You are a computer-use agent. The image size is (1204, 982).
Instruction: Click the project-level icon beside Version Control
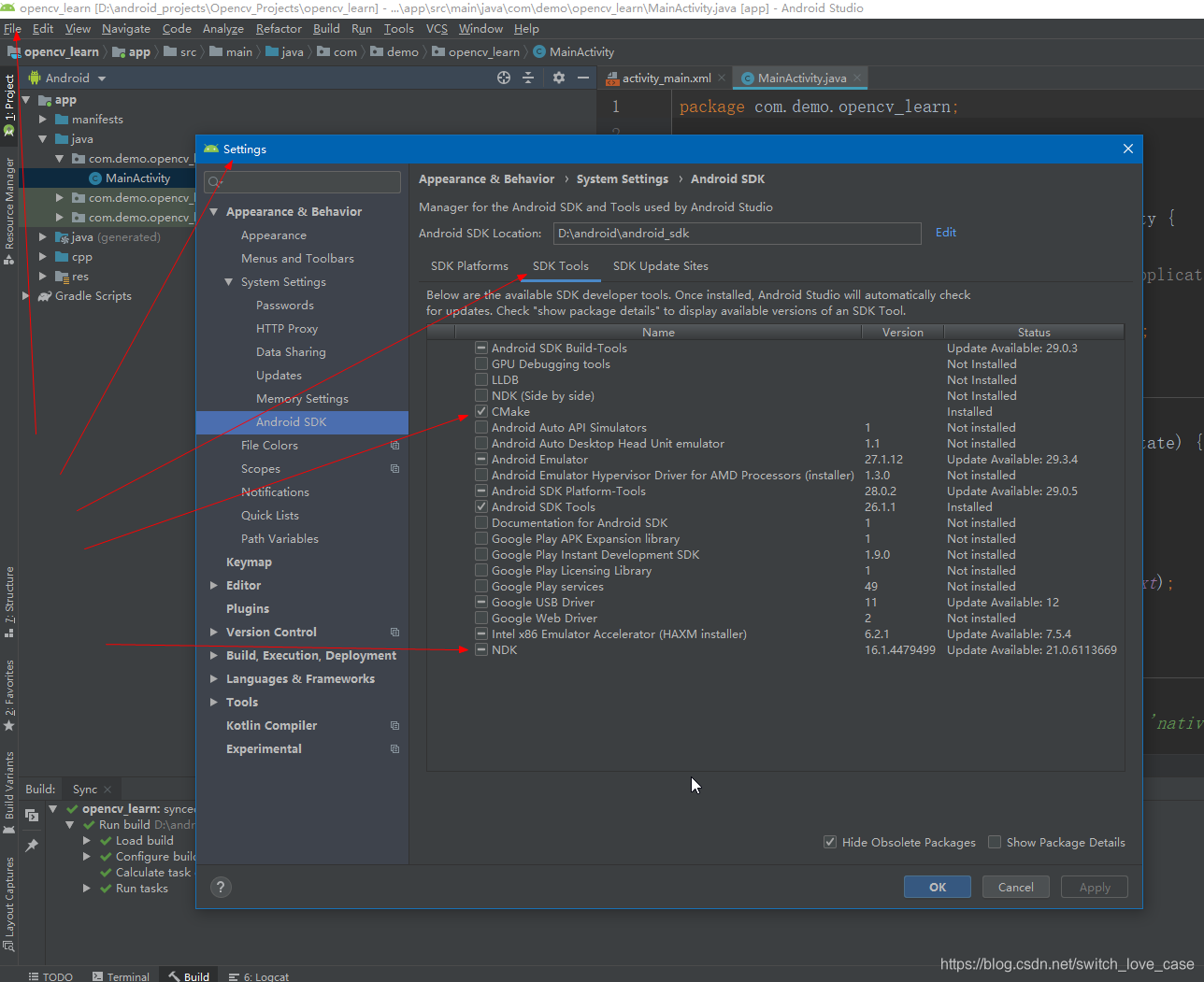394,633
